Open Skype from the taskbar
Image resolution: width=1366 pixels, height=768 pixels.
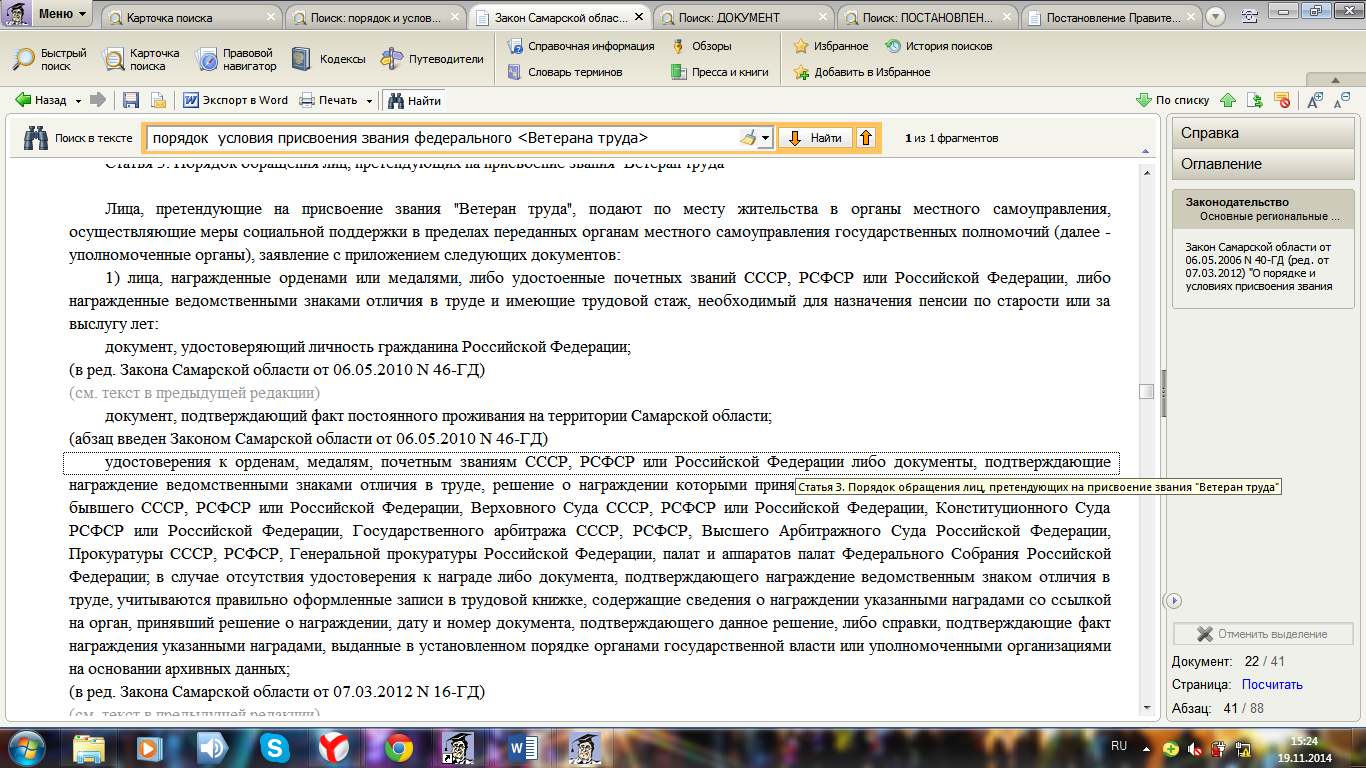click(x=273, y=748)
